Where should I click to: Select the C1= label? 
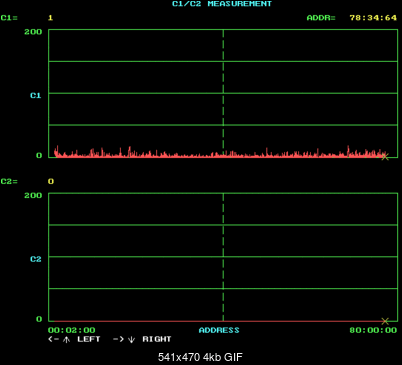(9, 18)
